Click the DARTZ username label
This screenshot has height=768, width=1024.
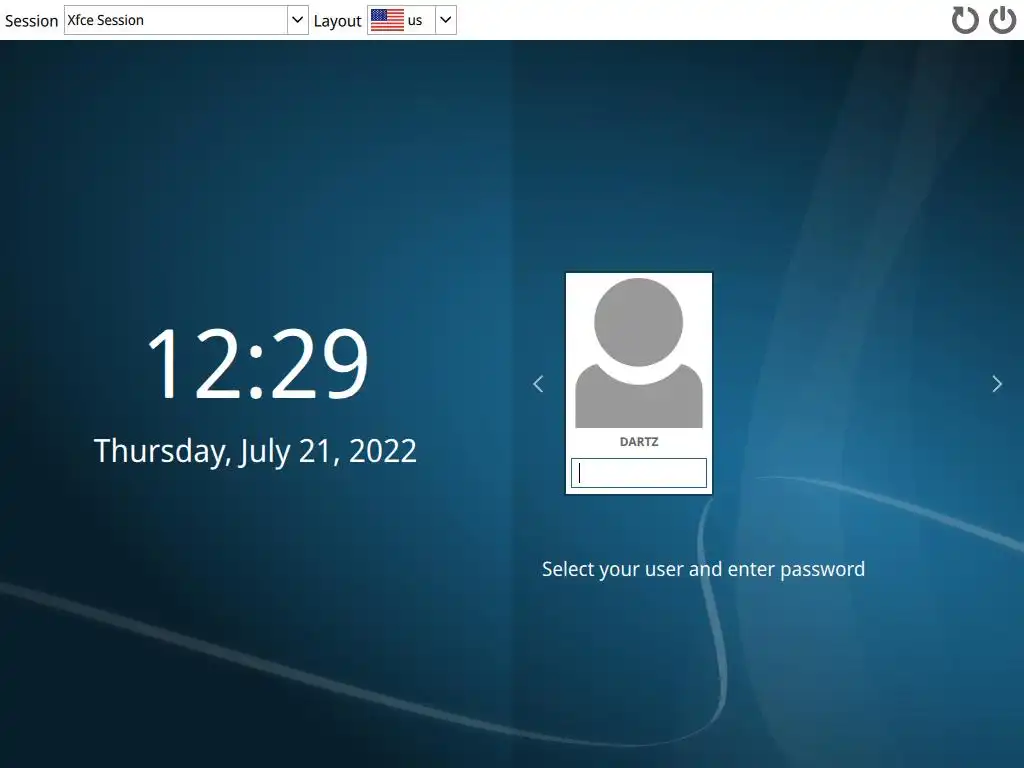pyautogui.click(x=639, y=442)
